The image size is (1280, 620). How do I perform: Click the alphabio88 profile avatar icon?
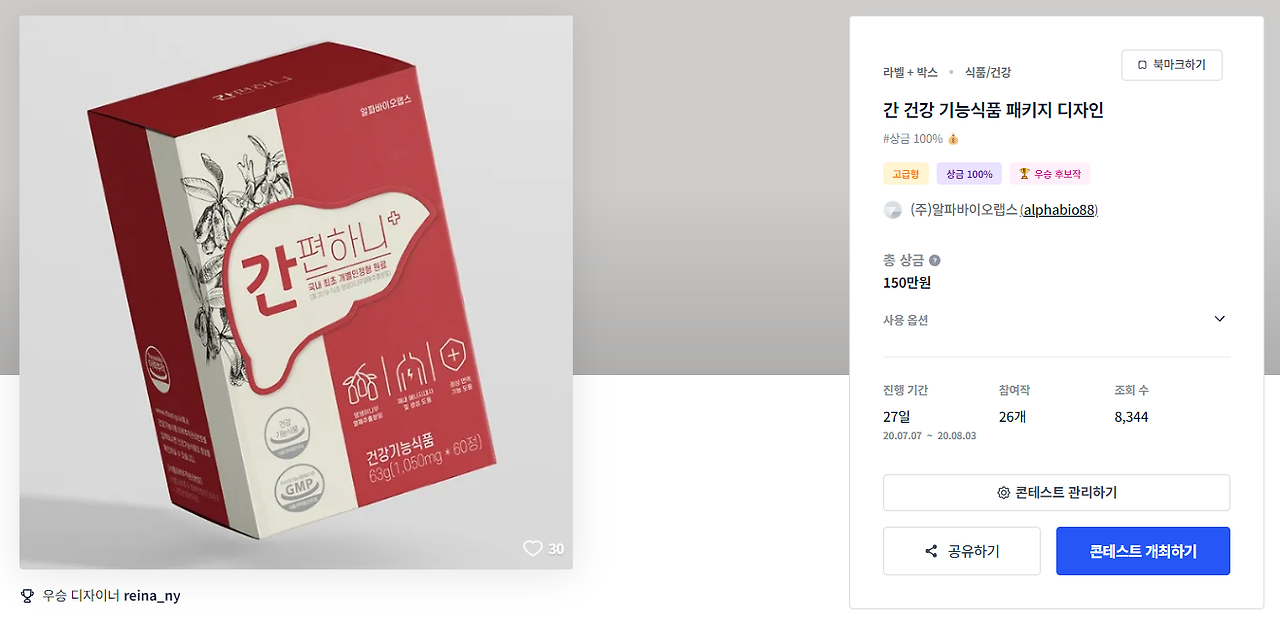[x=893, y=210]
